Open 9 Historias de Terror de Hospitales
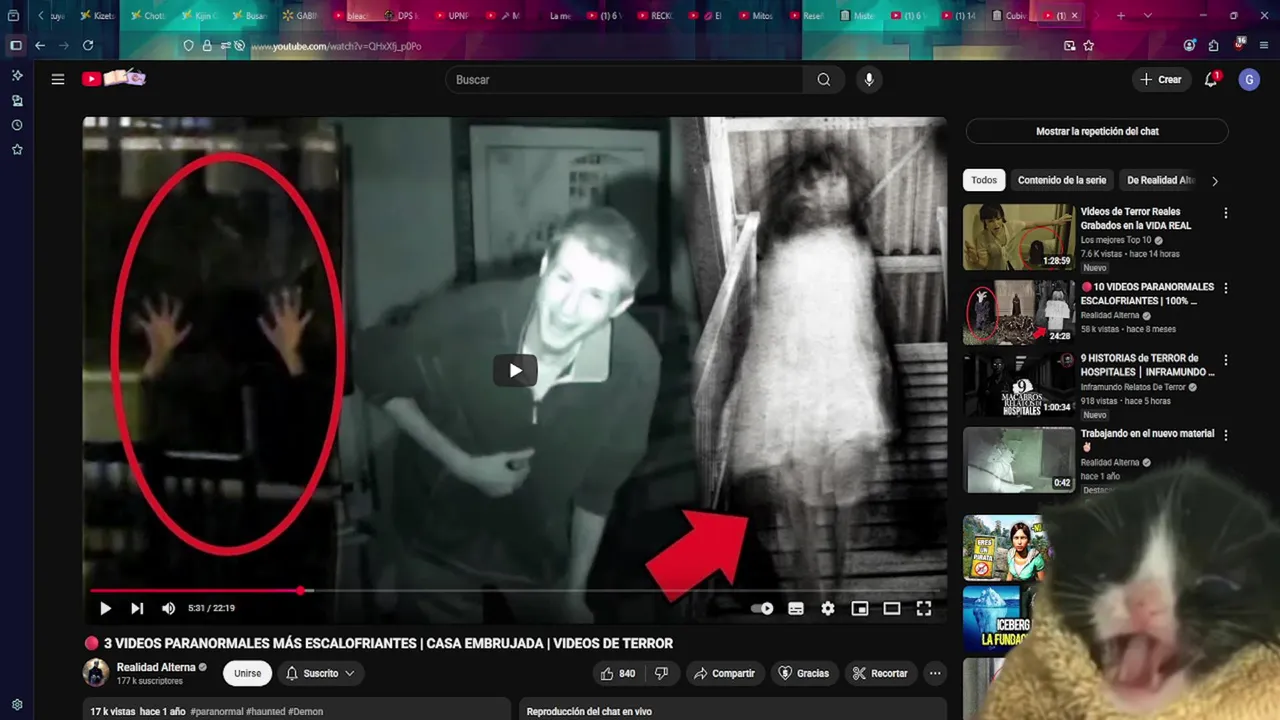The width and height of the screenshot is (1280, 720). pyautogui.click(x=1019, y=384)
